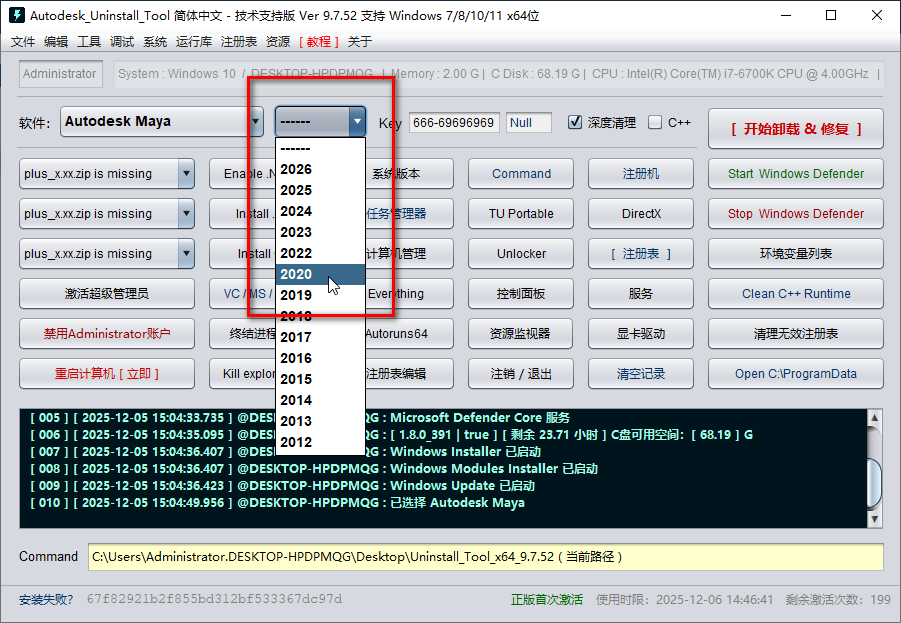The height and width of the screenshot is (623, 901).
Task: Open the 注册表 menu
Action: (x=239, y=41)
